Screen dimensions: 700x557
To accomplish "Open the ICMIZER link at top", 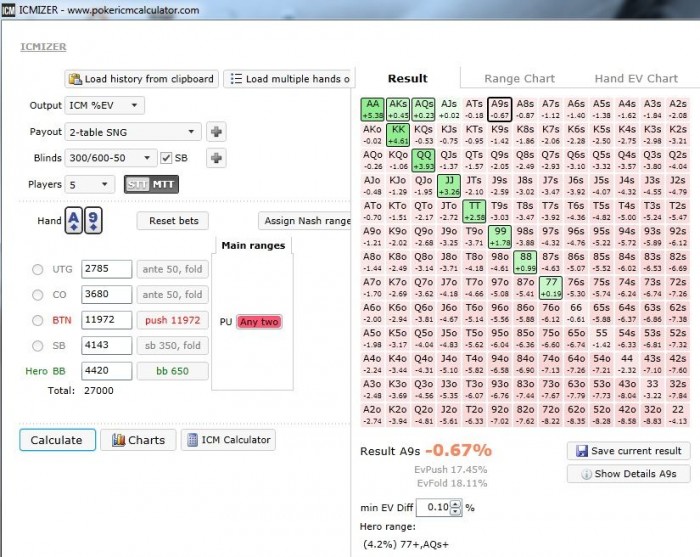I will (x=43, y=46).
